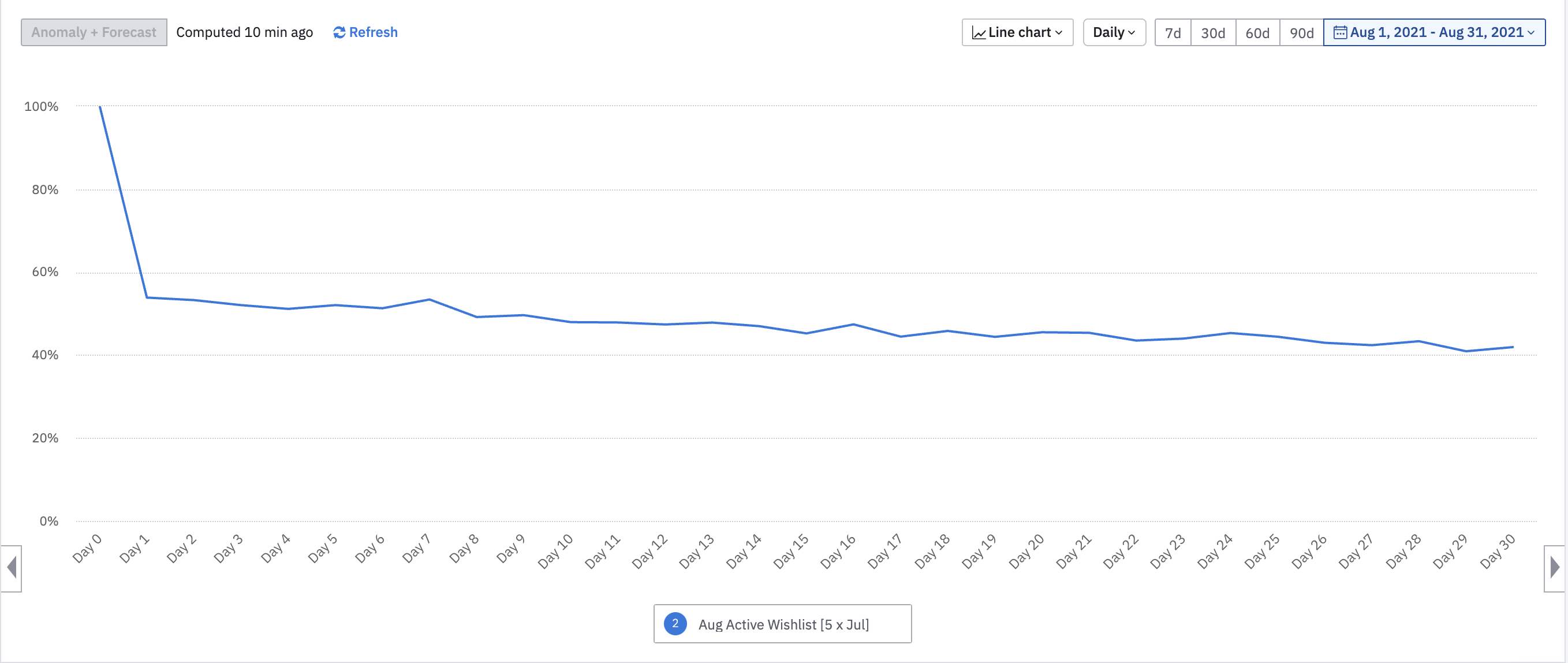Switch to the 90d range
Image resolution: width=1568 pixels, height=663 pixels.
(x=1301, y=33)
